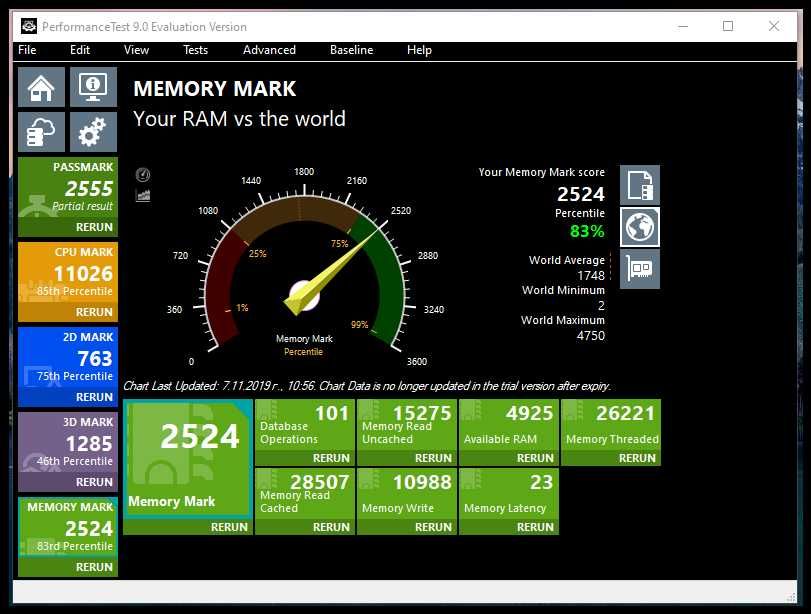The height and width of the screenshot is (614, 811).
Task: Rerun the large Memory Mark 2524 tile
Action: click(229, 527)
